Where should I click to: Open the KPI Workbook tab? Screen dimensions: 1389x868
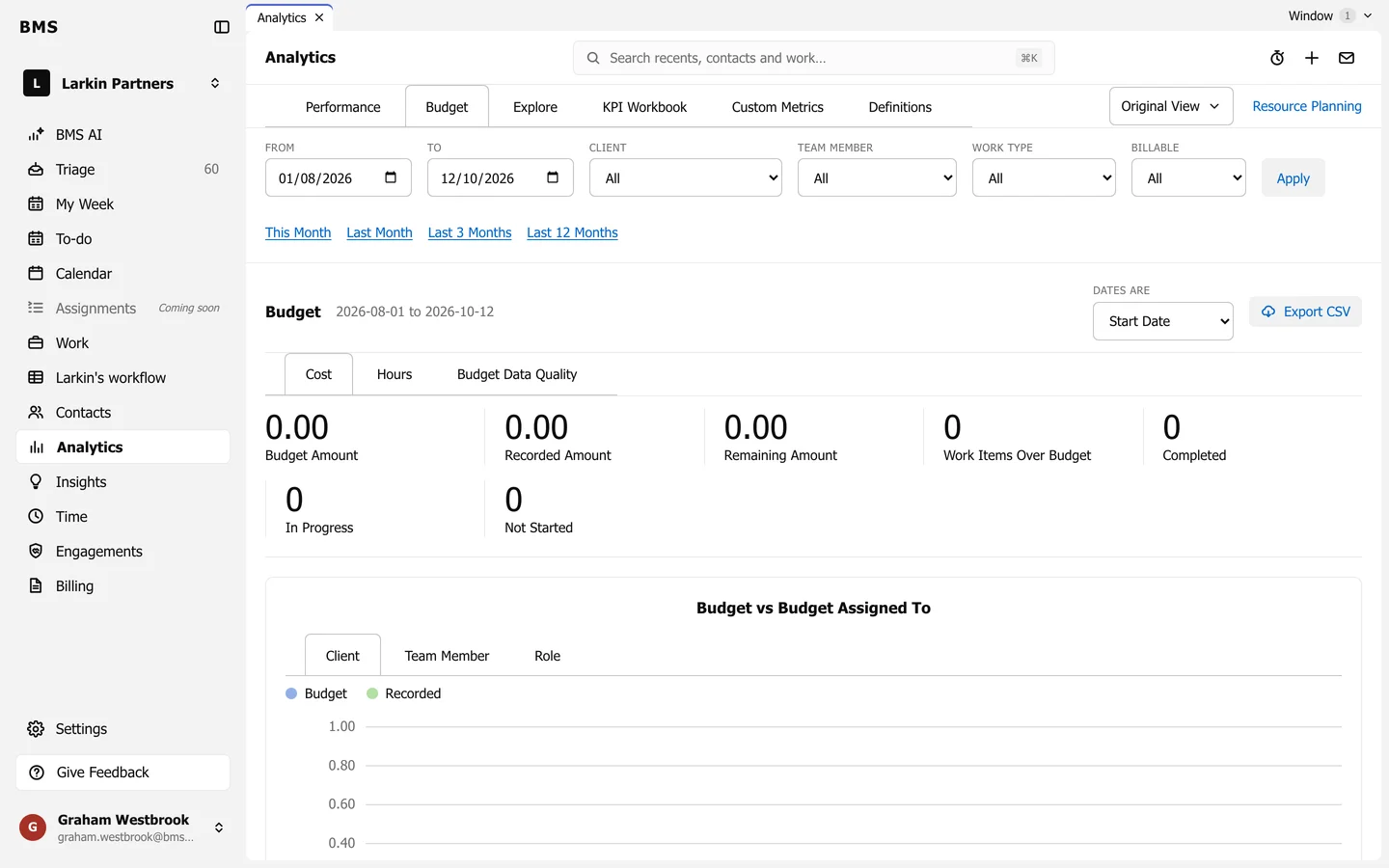click(x=644, y=107)
